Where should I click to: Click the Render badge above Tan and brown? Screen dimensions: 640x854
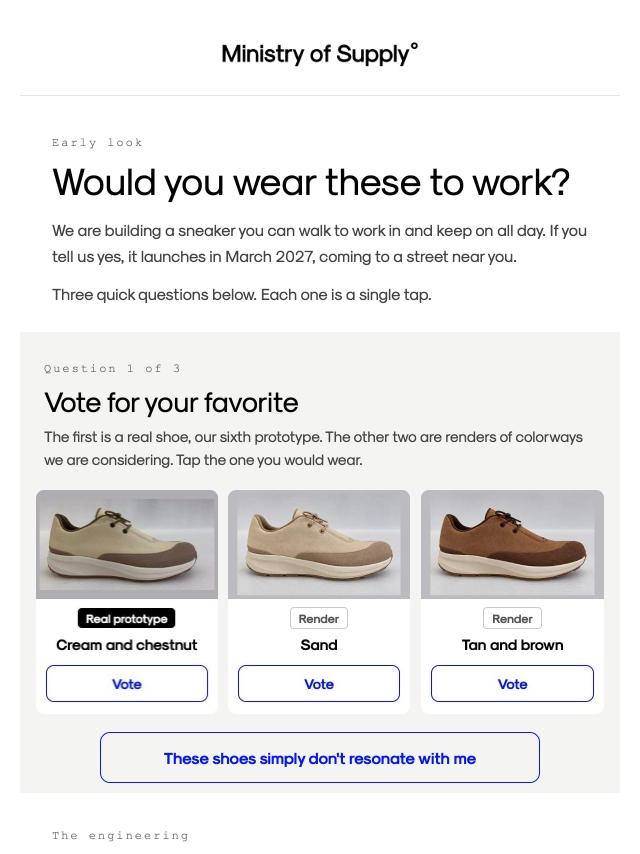click(x=512, y=618)
